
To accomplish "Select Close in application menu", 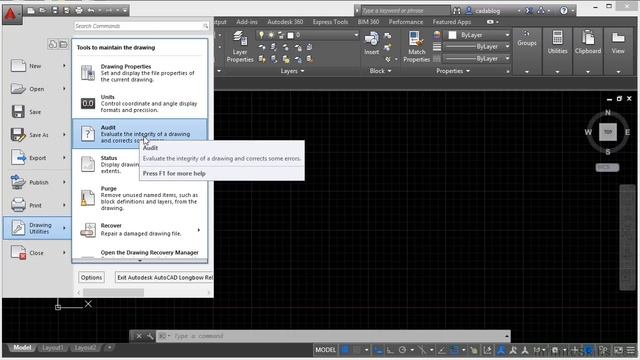I will click(x=38, y=253).
